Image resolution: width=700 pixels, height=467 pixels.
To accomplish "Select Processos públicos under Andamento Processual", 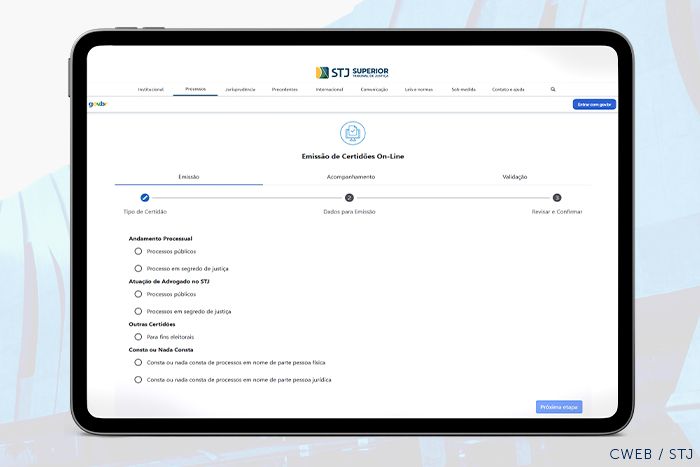I will (x=138, y=251).
